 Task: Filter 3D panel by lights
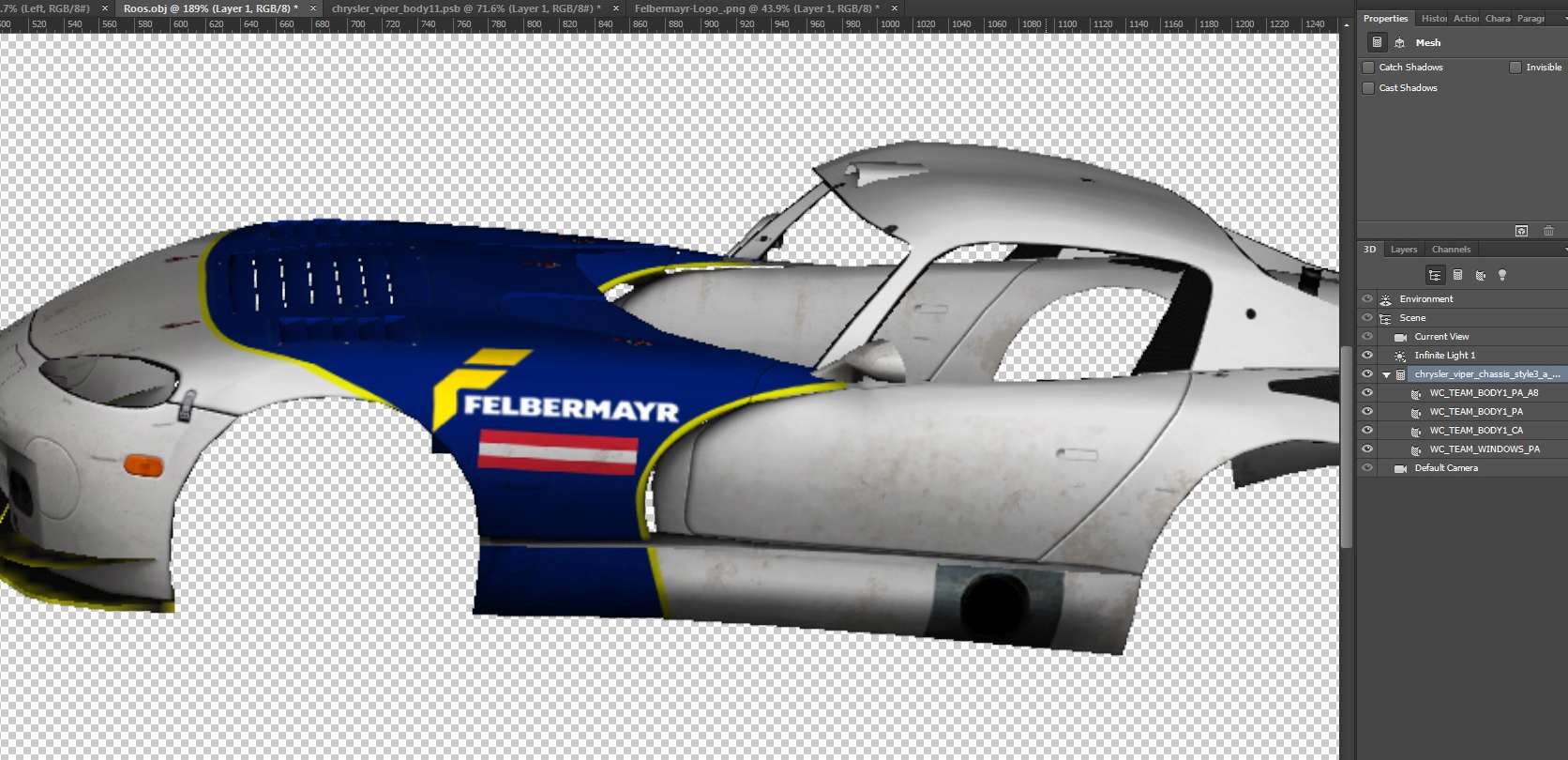(1502, 275)
